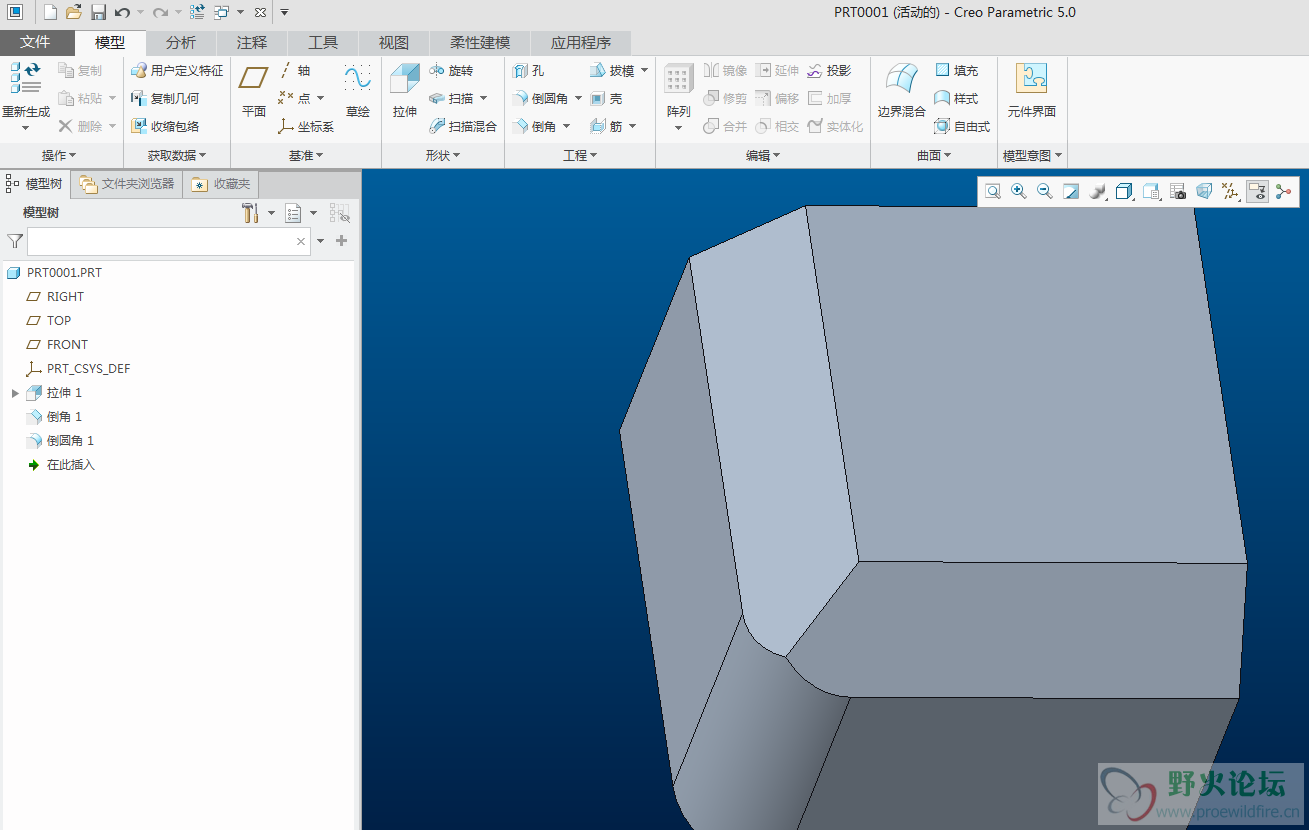Select the Copy Geometry (复制几何) tool
The width and height of the screenshot is (1309, 830).
coord(165,99)
